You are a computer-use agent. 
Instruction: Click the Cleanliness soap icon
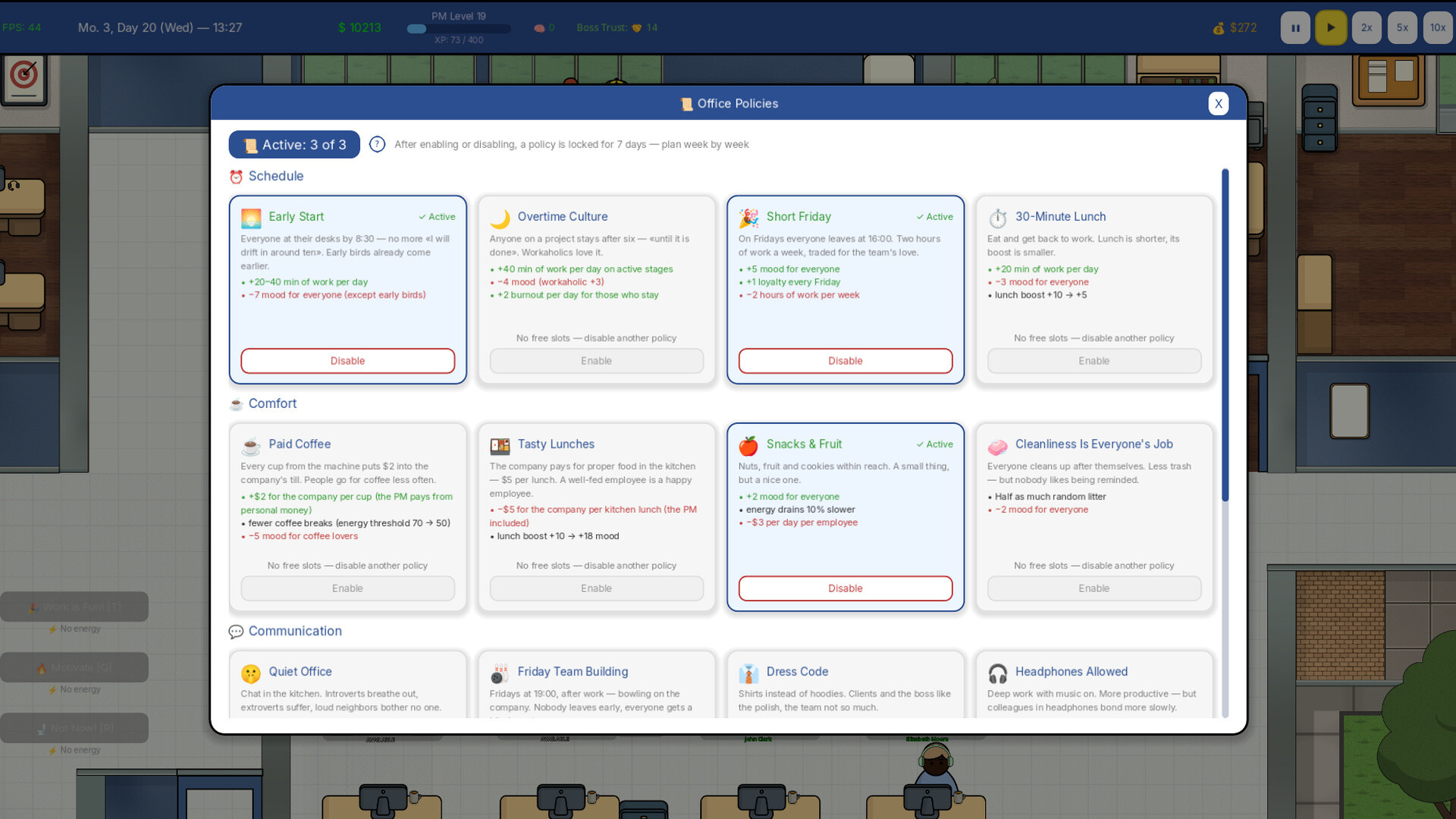997,446
